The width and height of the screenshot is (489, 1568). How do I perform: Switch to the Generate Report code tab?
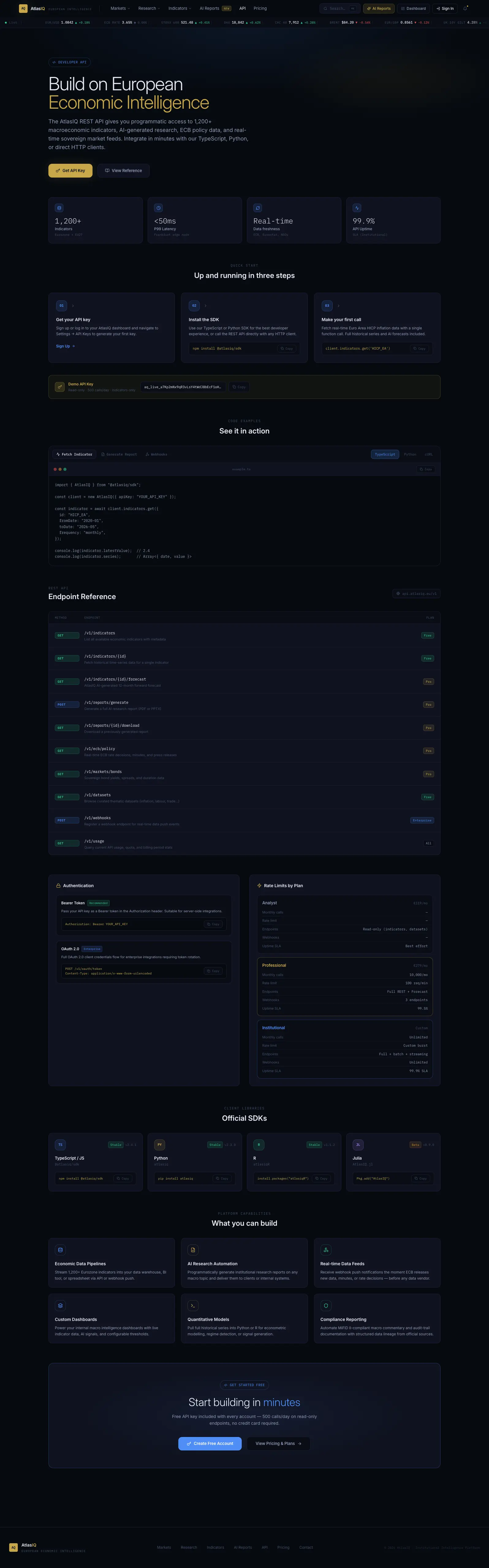pyautogui.click(x=119, y=454)
